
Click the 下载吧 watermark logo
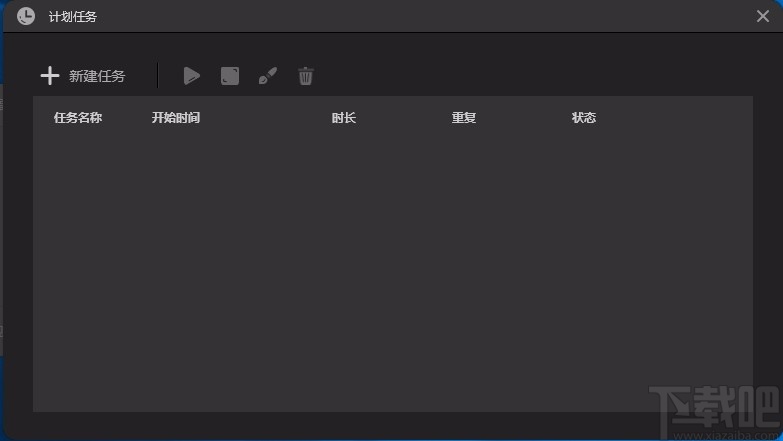click(x=715, y=408)
